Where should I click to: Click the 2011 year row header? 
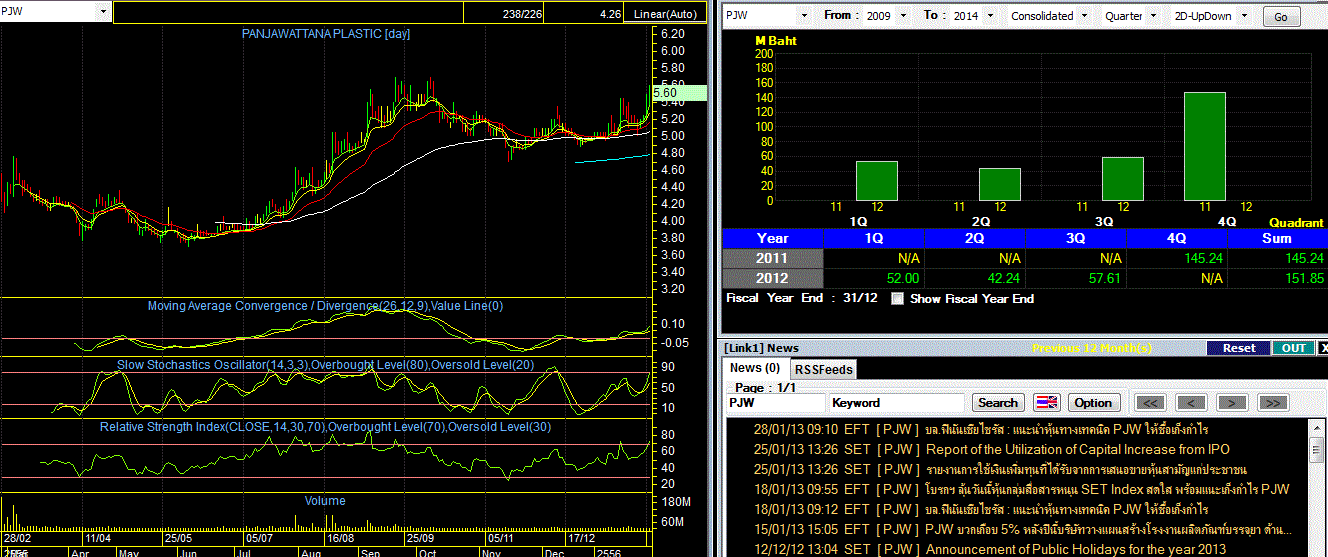[772, 258]
